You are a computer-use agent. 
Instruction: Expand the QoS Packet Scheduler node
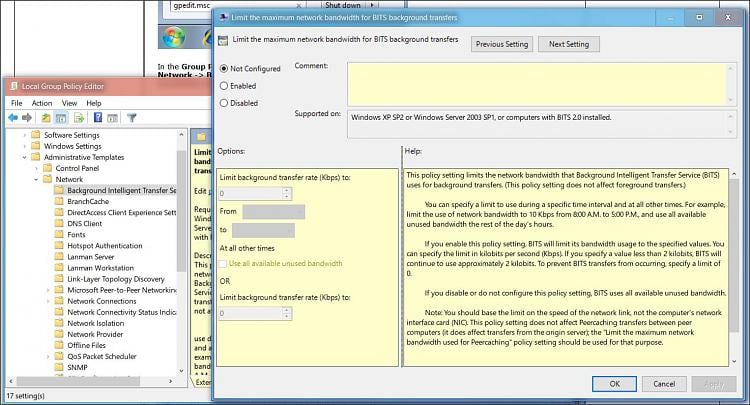tap(48, 356)
